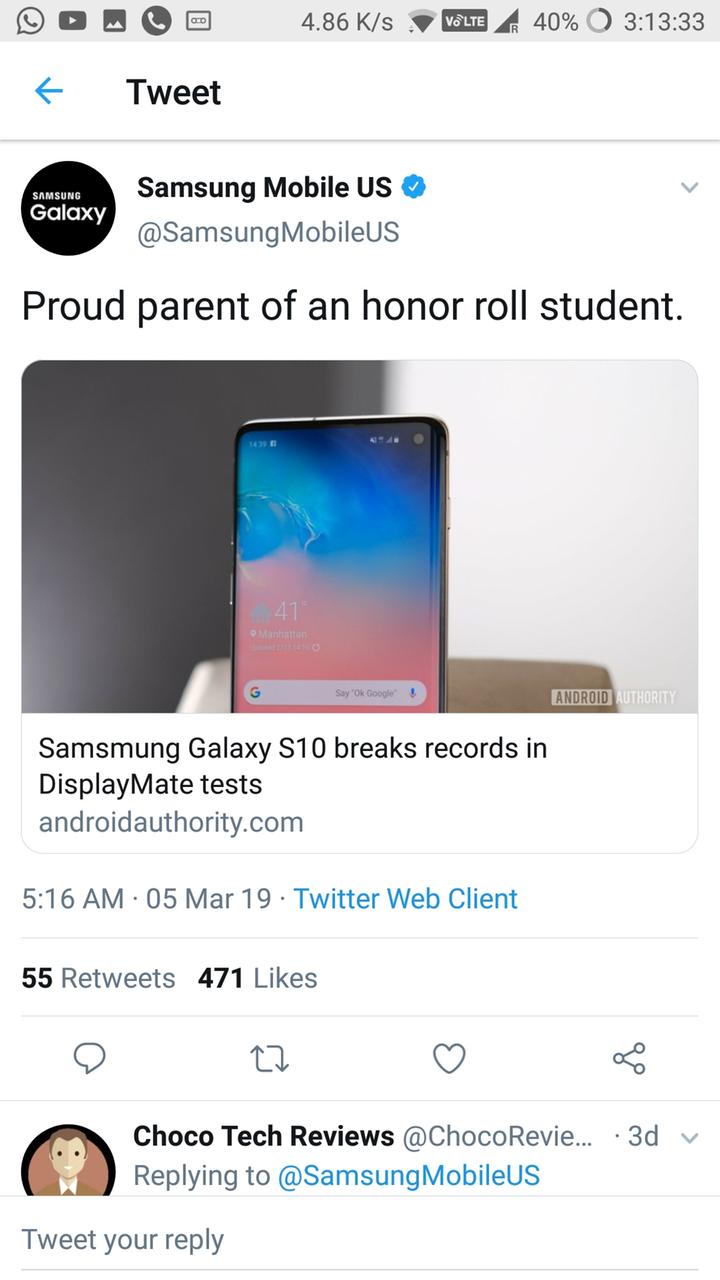The height and width of the screenshot is (1280, 720).
Task: Open Samsung Galaxy profile picture
Action: [x=68, y=208]
